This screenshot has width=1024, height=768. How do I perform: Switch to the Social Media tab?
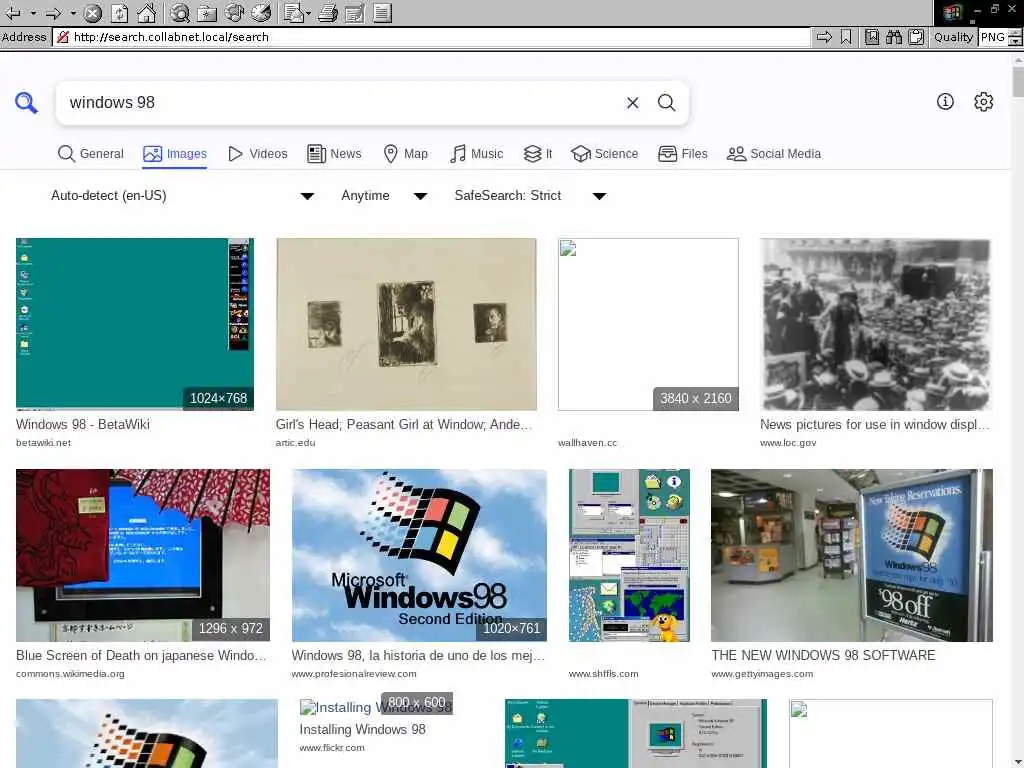[774, 153]
